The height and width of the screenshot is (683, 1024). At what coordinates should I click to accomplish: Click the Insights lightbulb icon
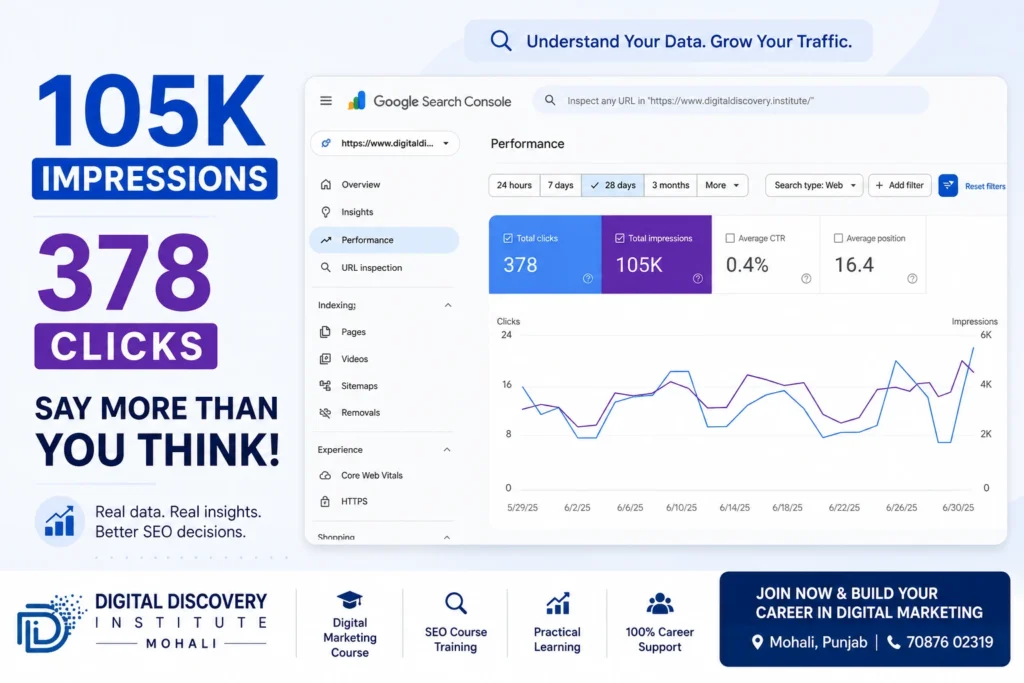[x=326, y=212]
